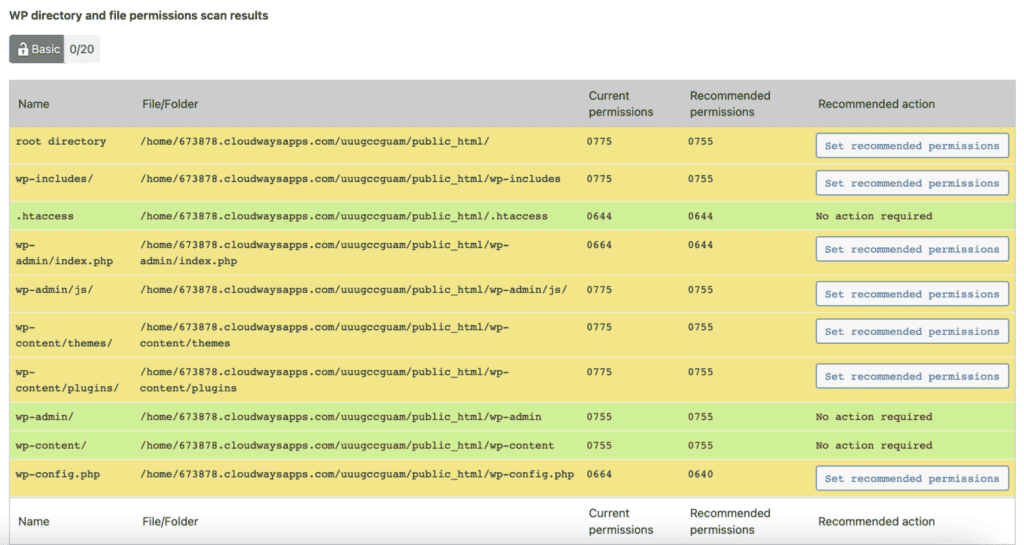Select the wp-config.php name cell
1024x545 pixels.
click(x=57, y=474)
